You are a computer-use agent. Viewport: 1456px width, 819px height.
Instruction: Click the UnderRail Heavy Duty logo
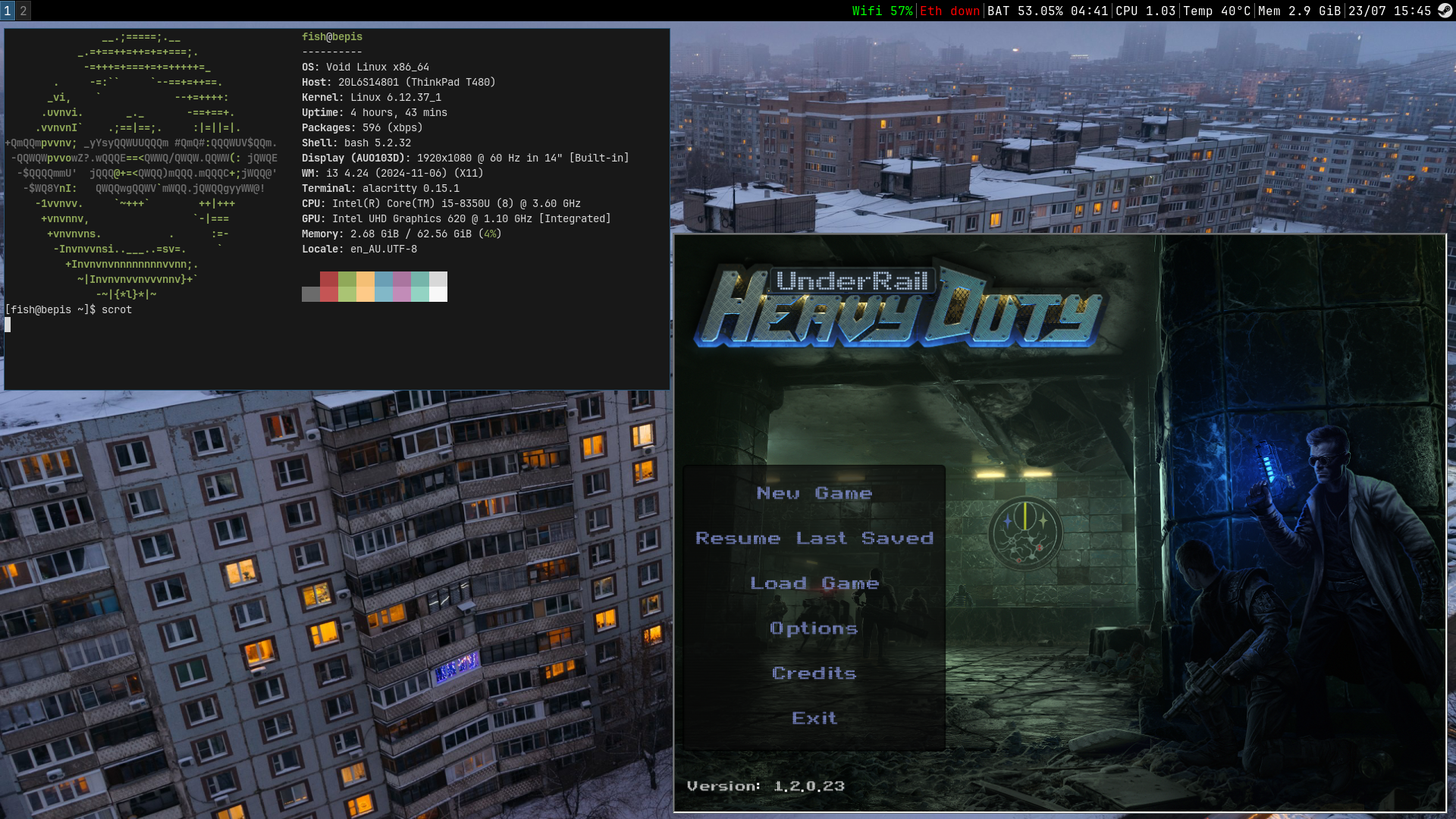pos(899,307)
